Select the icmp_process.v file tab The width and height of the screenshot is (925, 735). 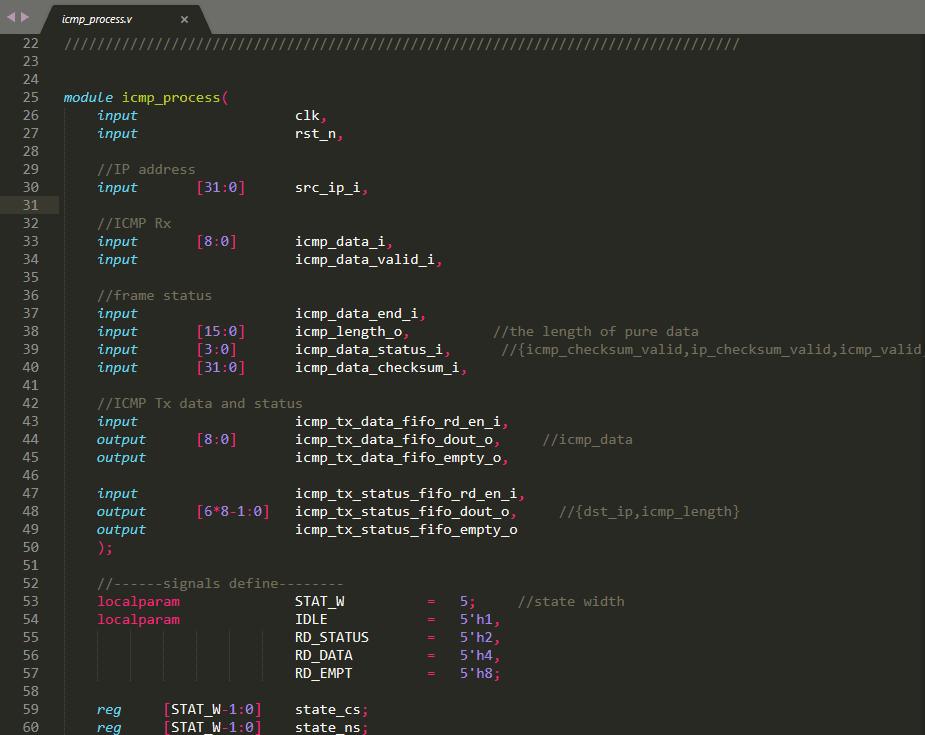coord(97,19)
